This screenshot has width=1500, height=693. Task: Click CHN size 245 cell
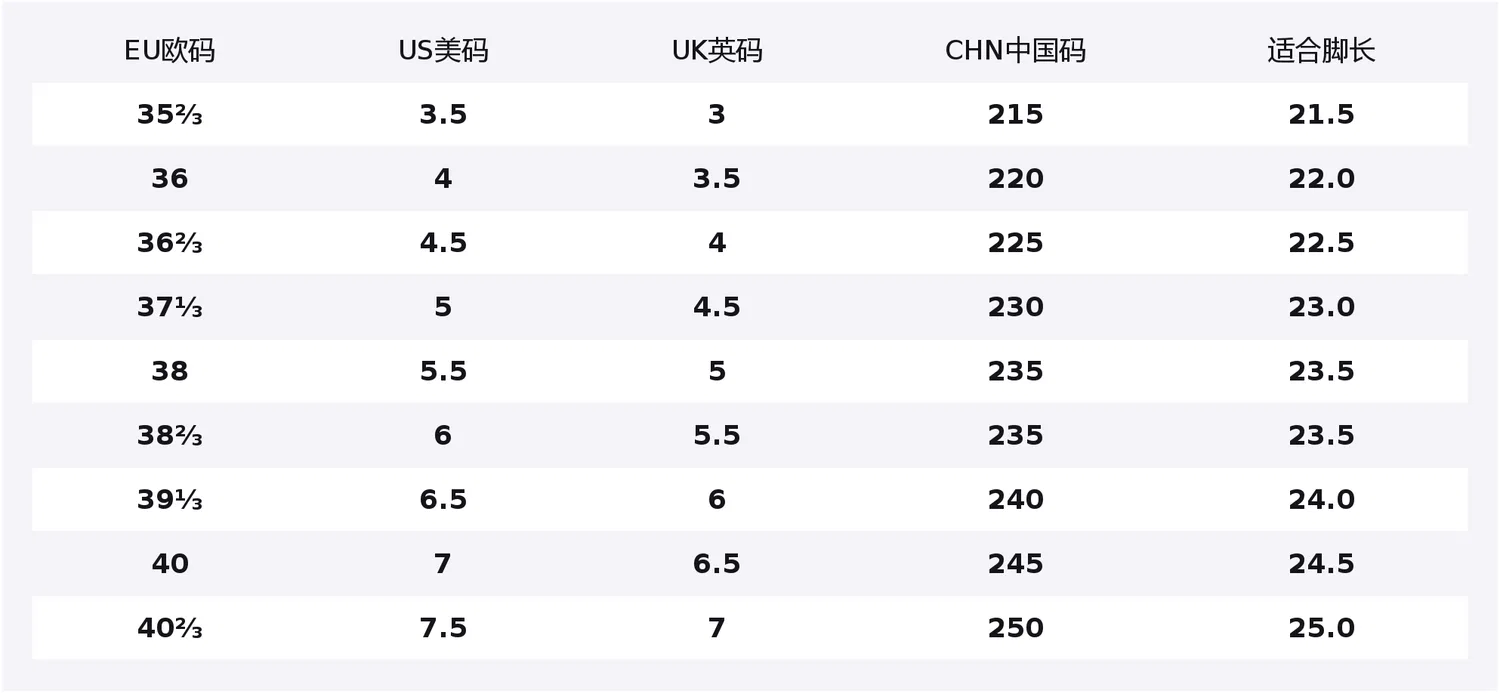(x=1015, y=564)
